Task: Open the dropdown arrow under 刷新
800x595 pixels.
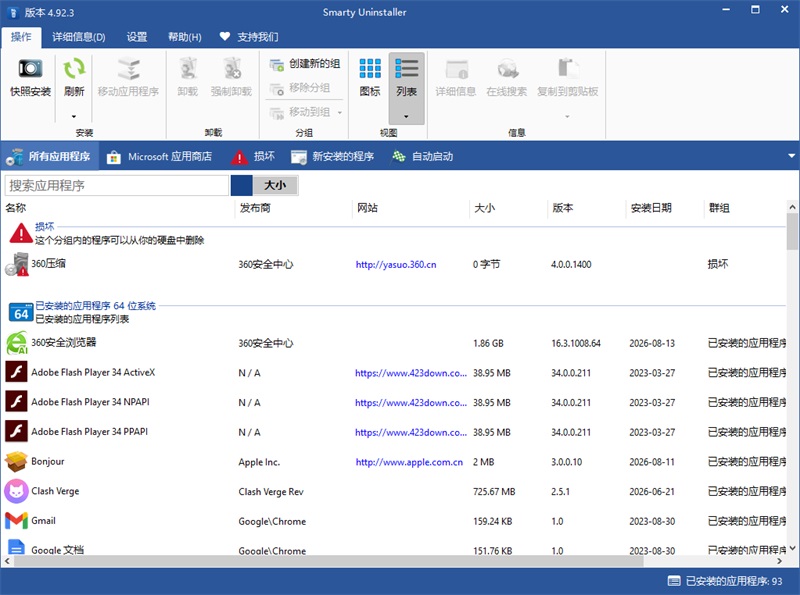Action: [74, 116]
